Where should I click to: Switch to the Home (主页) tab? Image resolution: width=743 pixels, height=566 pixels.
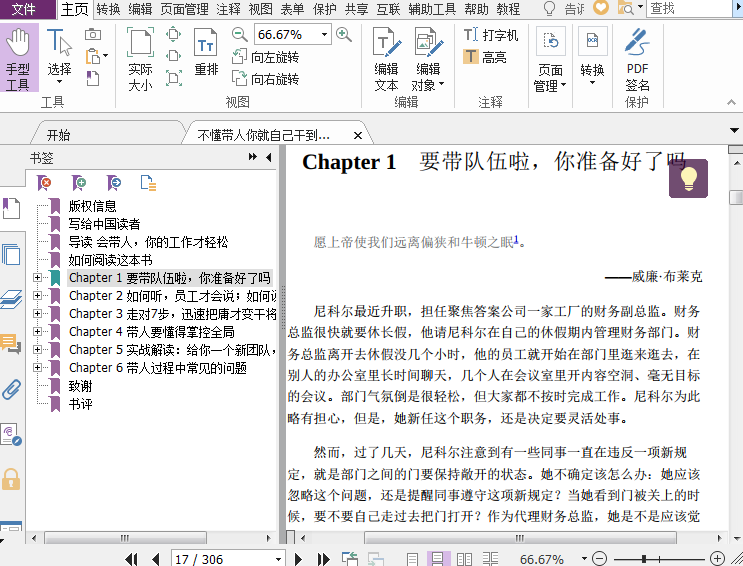click(74, 9)
